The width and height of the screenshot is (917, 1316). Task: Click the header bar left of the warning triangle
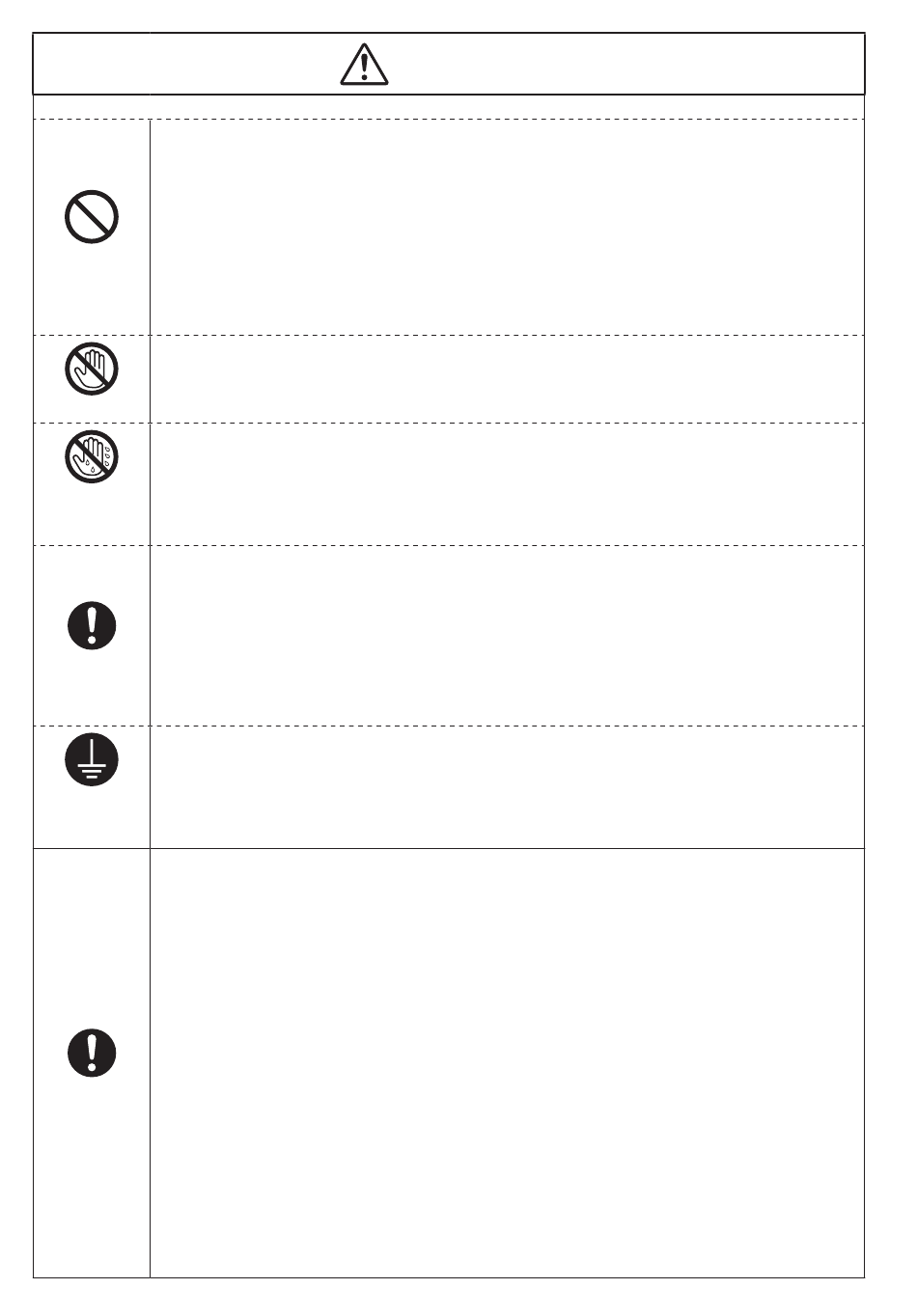click(186, 65)
